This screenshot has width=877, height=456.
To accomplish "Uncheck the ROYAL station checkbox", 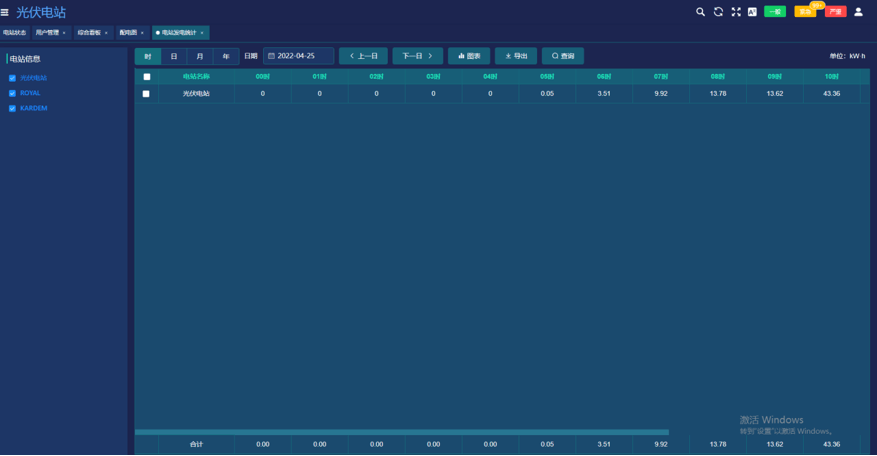I will (x=12, y=93).
